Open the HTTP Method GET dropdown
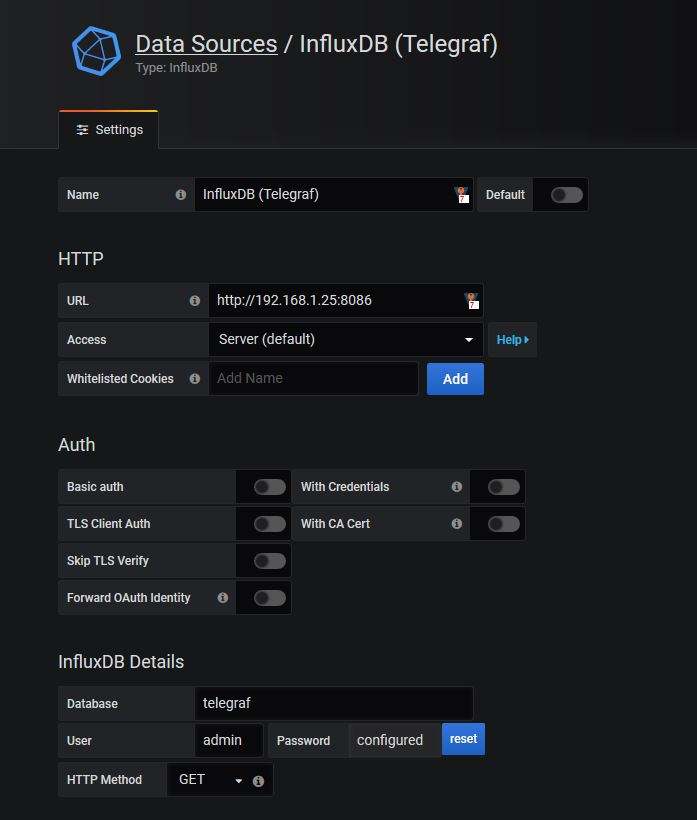 pos(210,780)
